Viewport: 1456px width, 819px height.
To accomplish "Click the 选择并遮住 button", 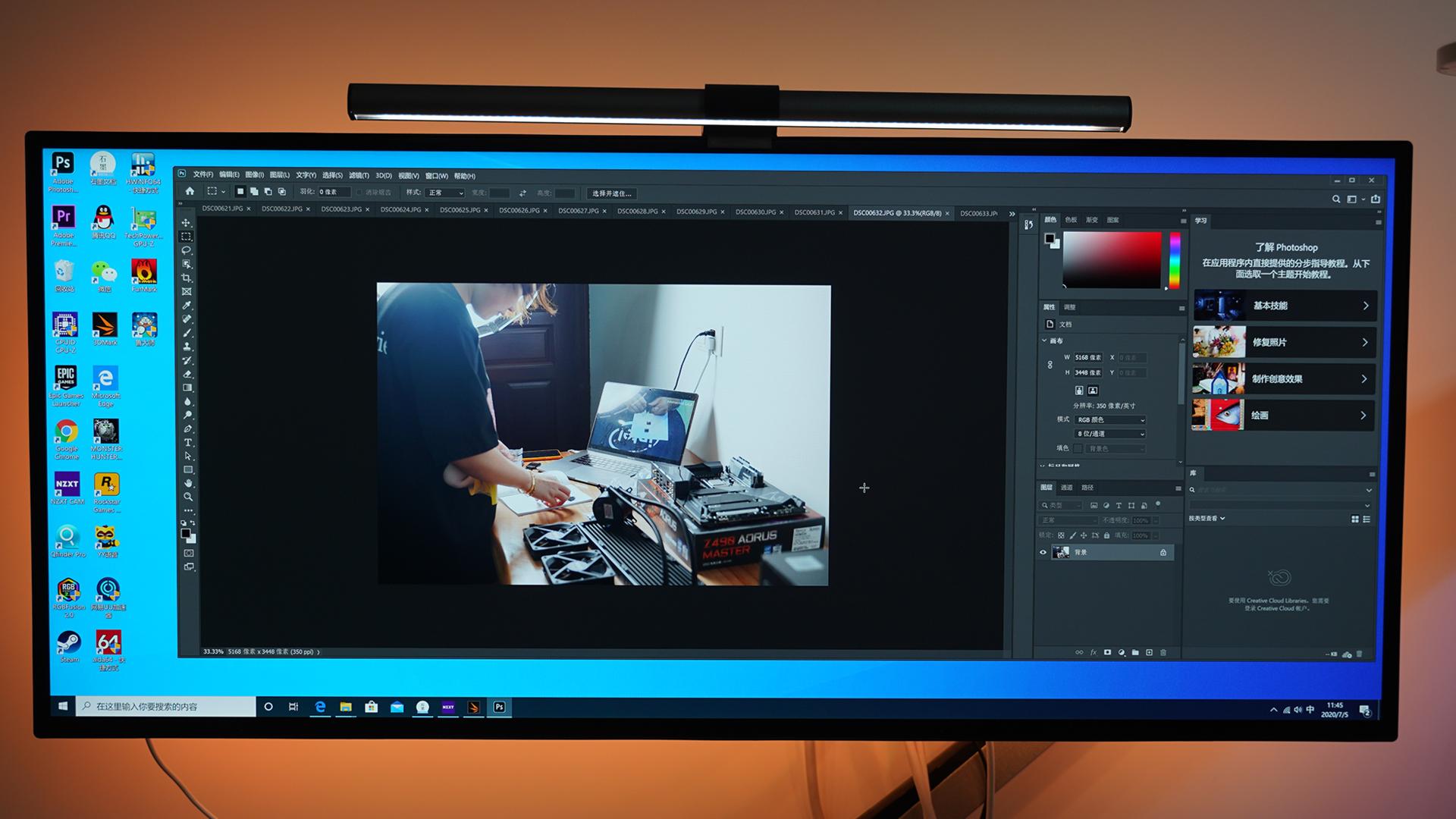I will pos(611,193).
